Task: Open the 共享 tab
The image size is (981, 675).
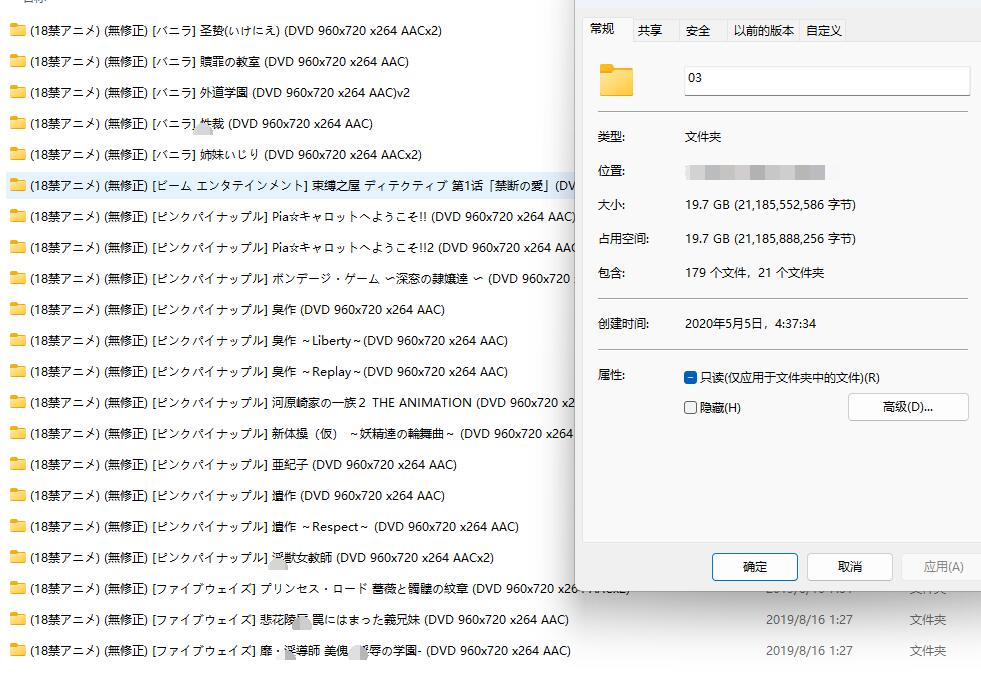Action: tap(650, 31)
